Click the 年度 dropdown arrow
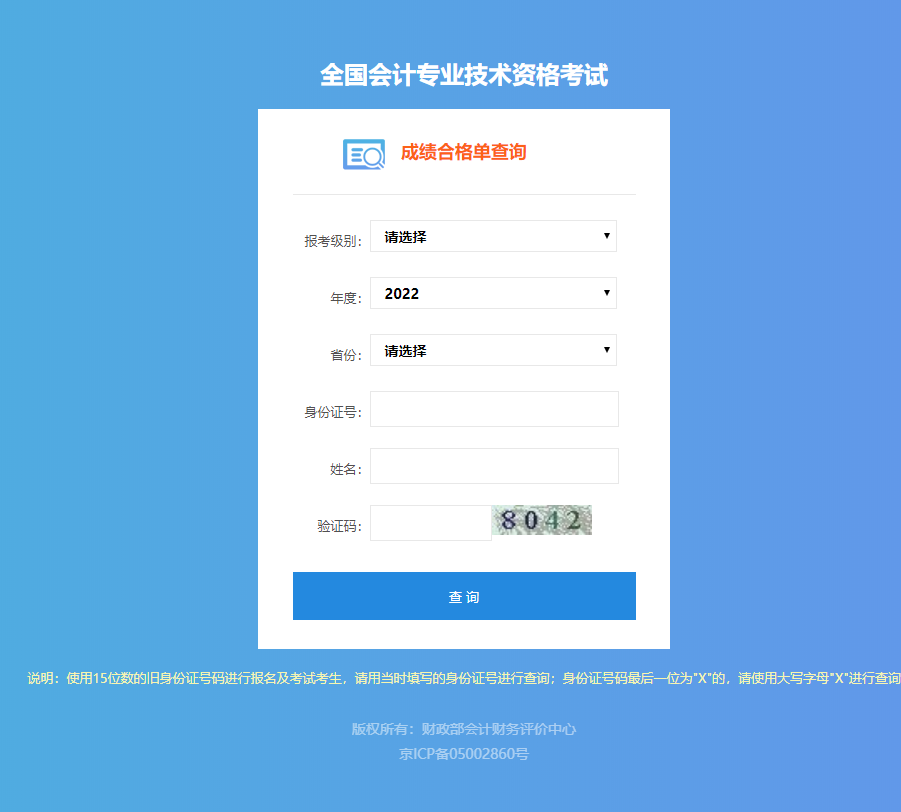 606,293
